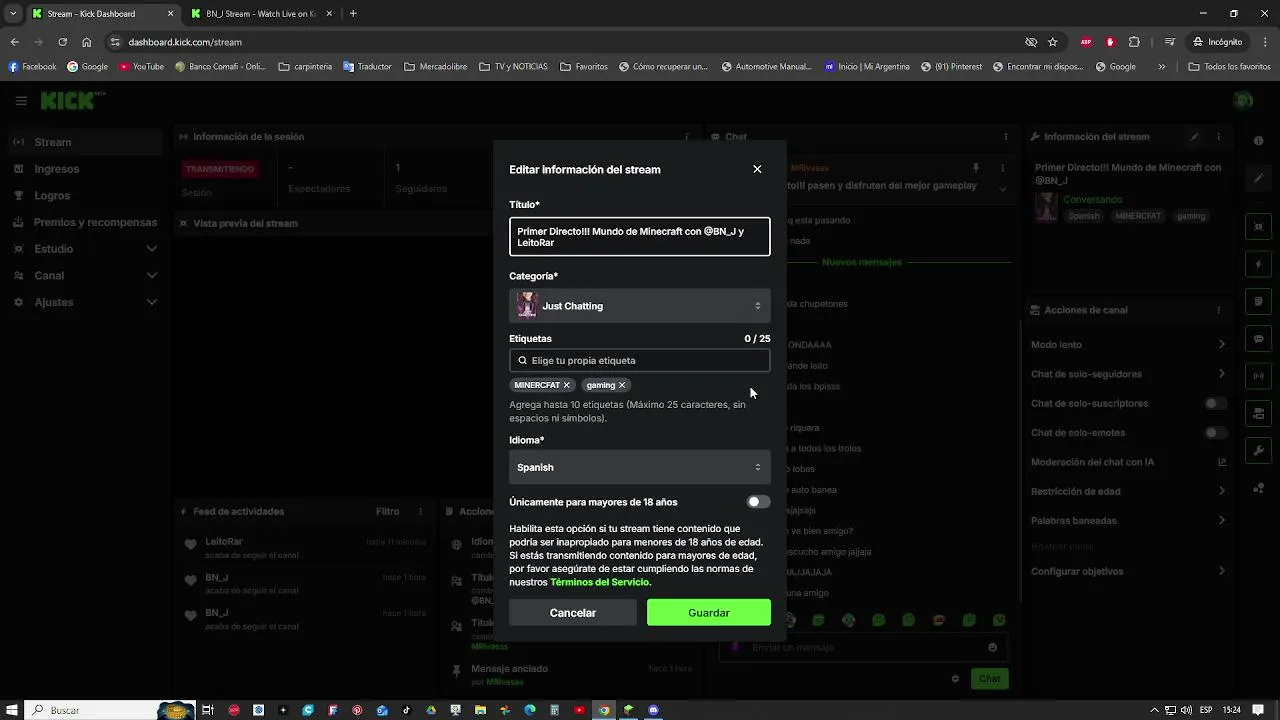Screen dimensions: 1280x720
Task: Open a new browser tab
Action: [x=353, y=14]
